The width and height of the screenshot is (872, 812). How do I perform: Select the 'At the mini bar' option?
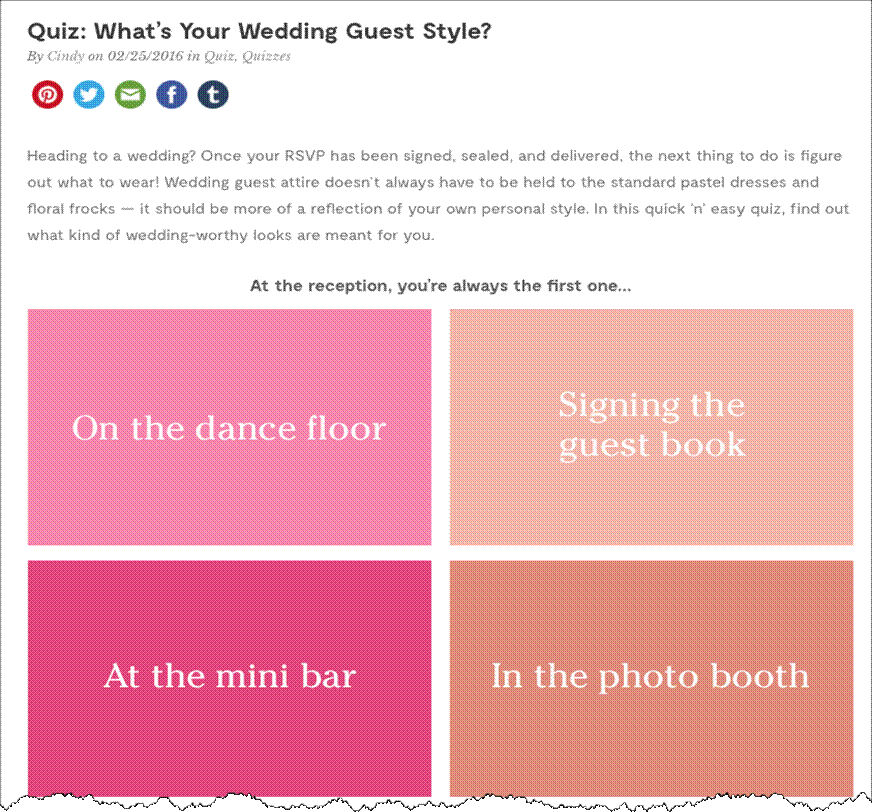[x=229, y=679]
